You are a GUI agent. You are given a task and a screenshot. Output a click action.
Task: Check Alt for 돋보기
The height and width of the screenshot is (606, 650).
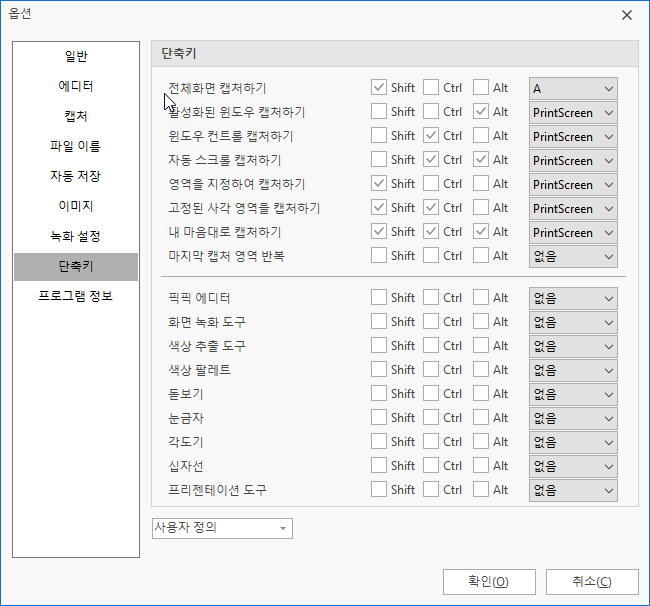coord(481,394)
